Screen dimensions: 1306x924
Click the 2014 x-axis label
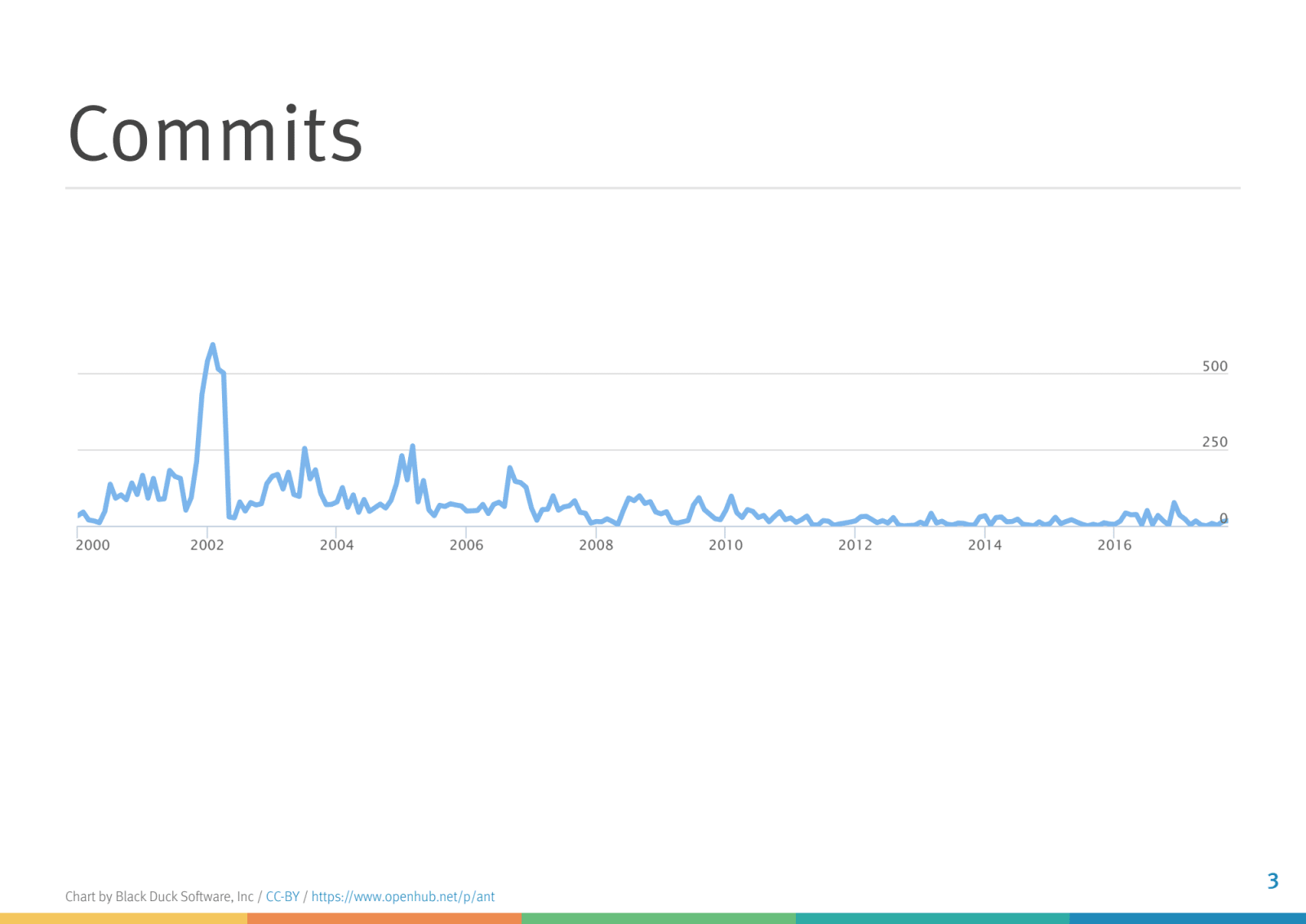coord(985,544)
